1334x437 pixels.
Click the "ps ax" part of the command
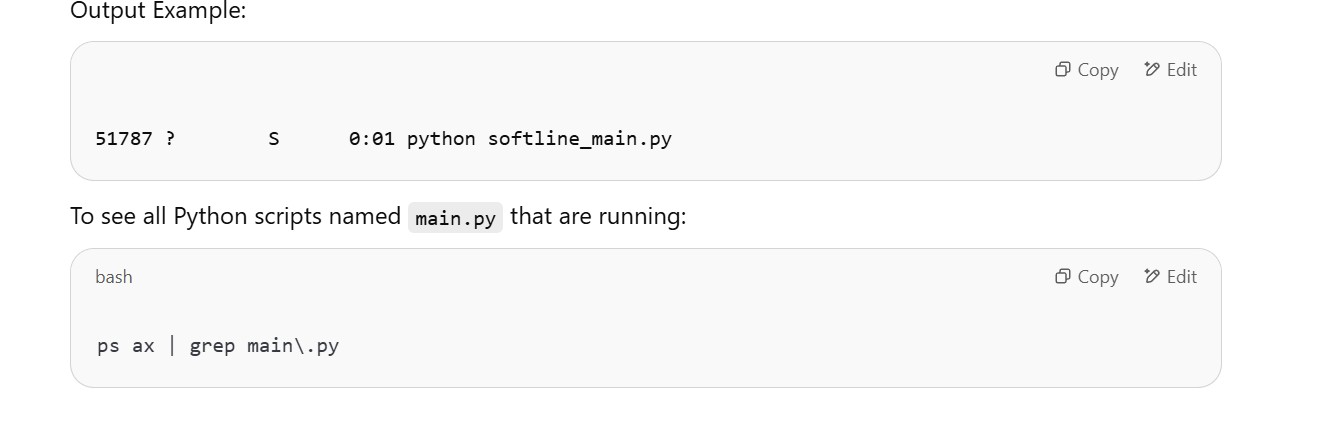click(126, 347)
